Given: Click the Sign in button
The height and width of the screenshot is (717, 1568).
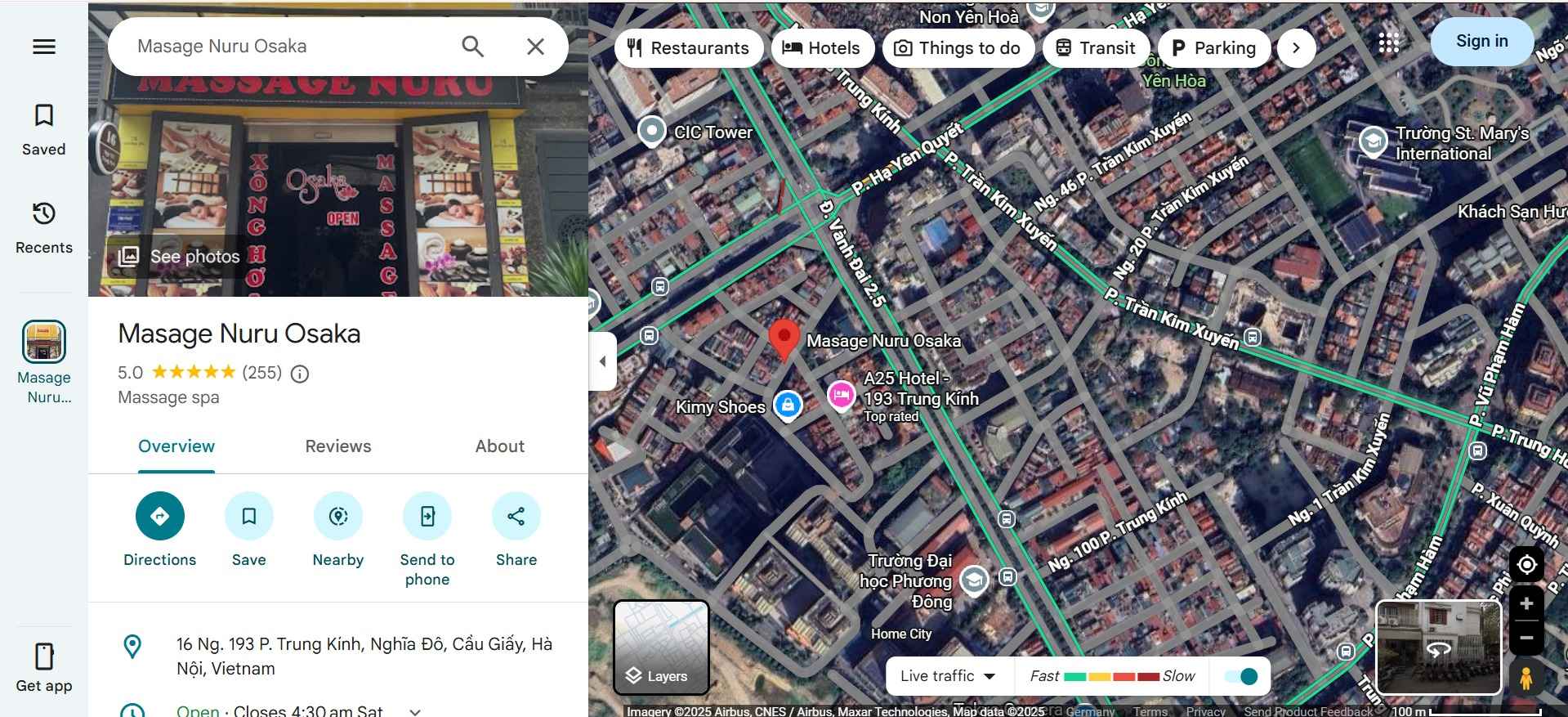Looking at the screenshot, I should tap(1482, 41).
